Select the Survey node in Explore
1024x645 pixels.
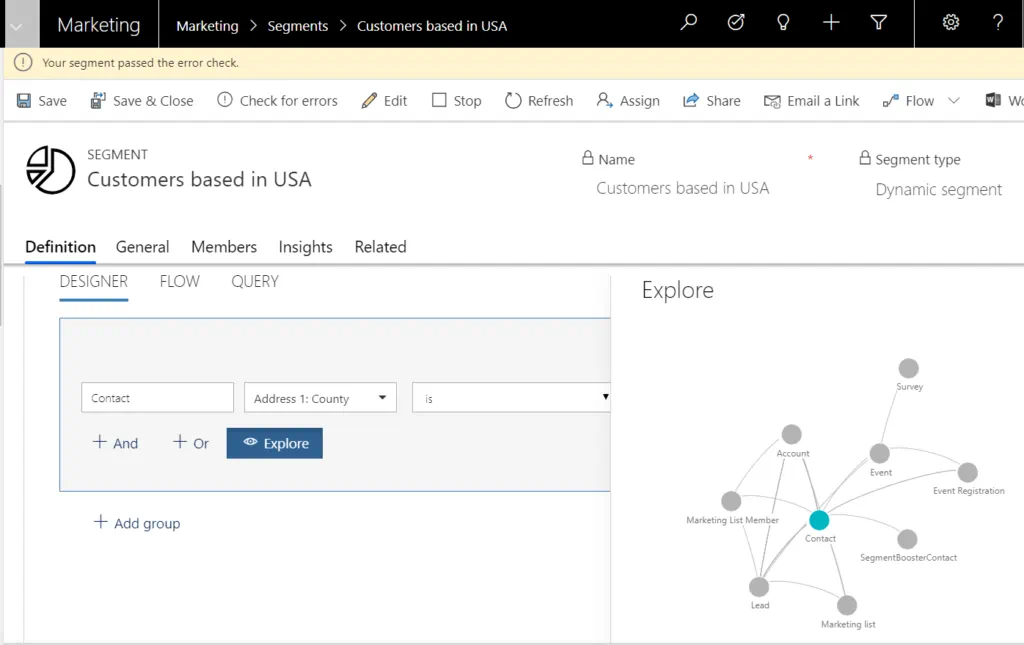[x=908, y=368]
